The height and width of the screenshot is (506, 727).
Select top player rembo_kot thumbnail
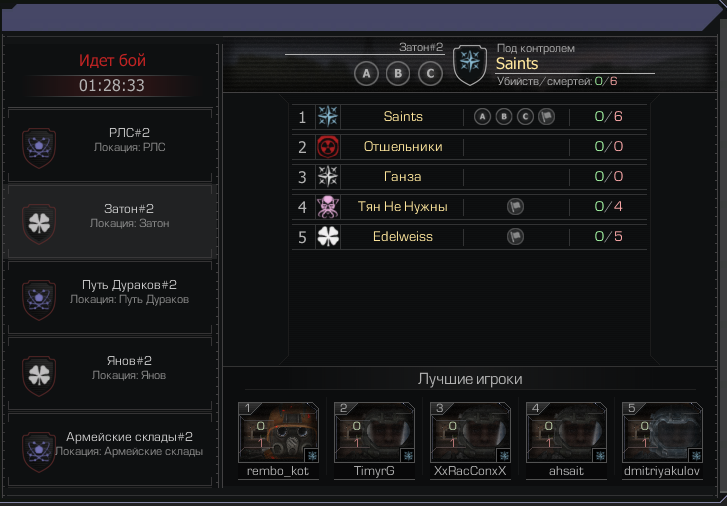[x=278, y=432]
